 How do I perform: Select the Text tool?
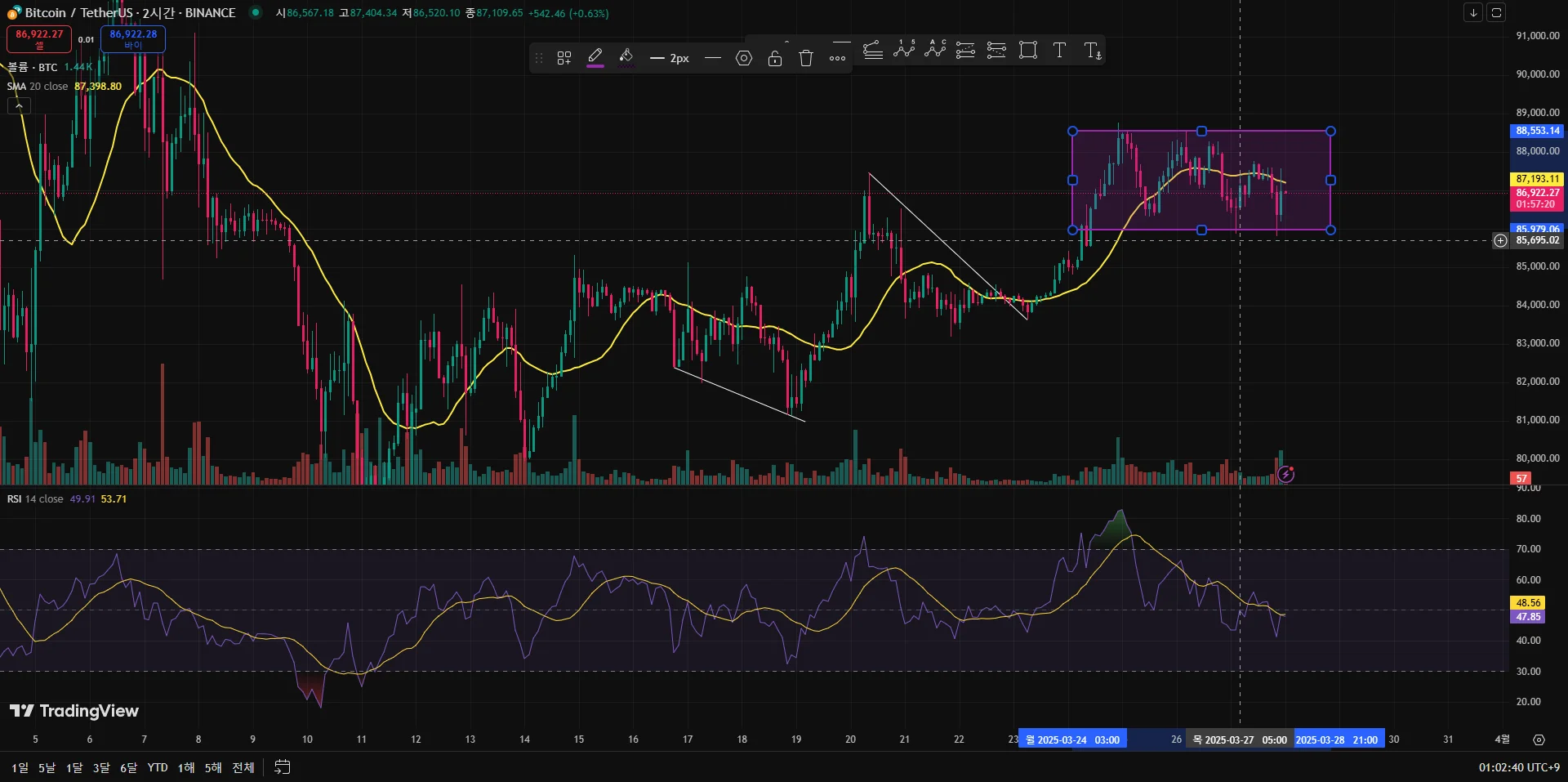tap(1059, 50)
